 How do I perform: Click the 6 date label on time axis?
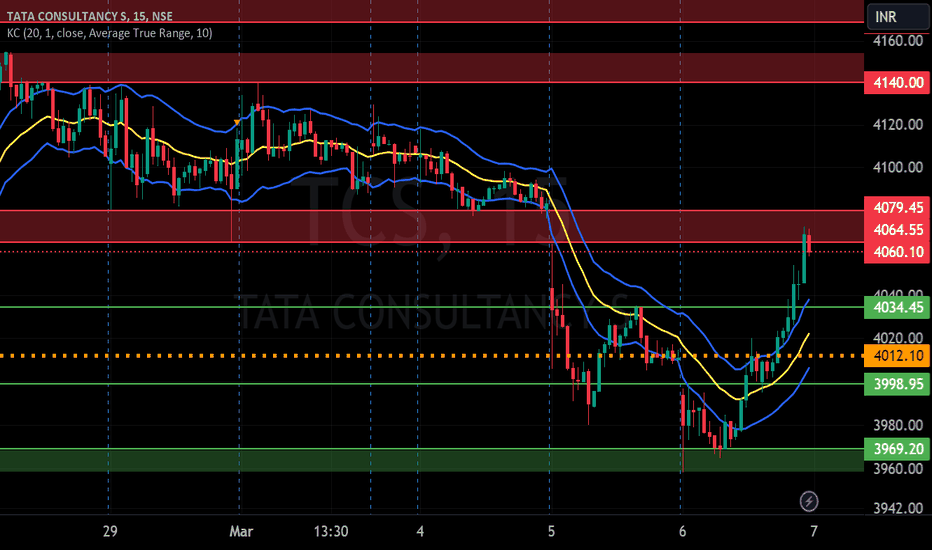pos(682,531)
